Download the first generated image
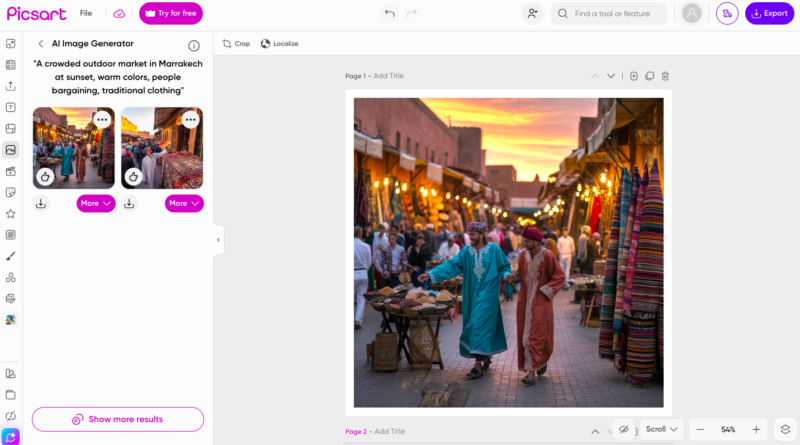Viewport: 800px width, 445px height. click(41, 203)
